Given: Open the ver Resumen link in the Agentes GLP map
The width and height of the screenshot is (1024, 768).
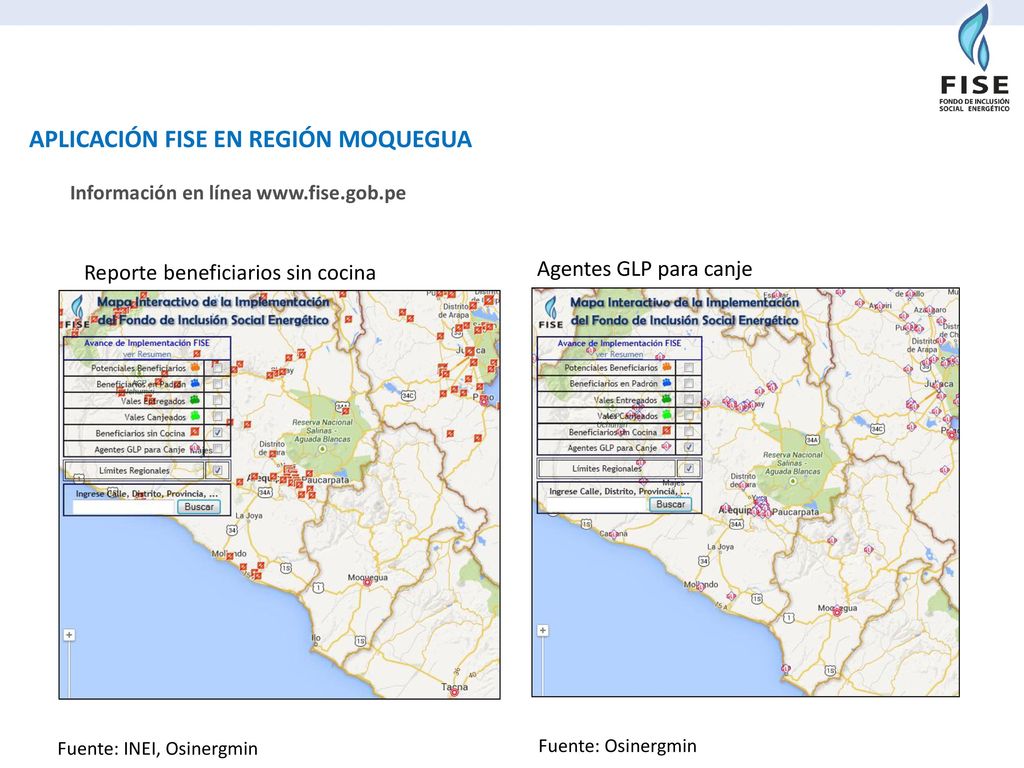Looking at the screenshot, I should 620,353.
